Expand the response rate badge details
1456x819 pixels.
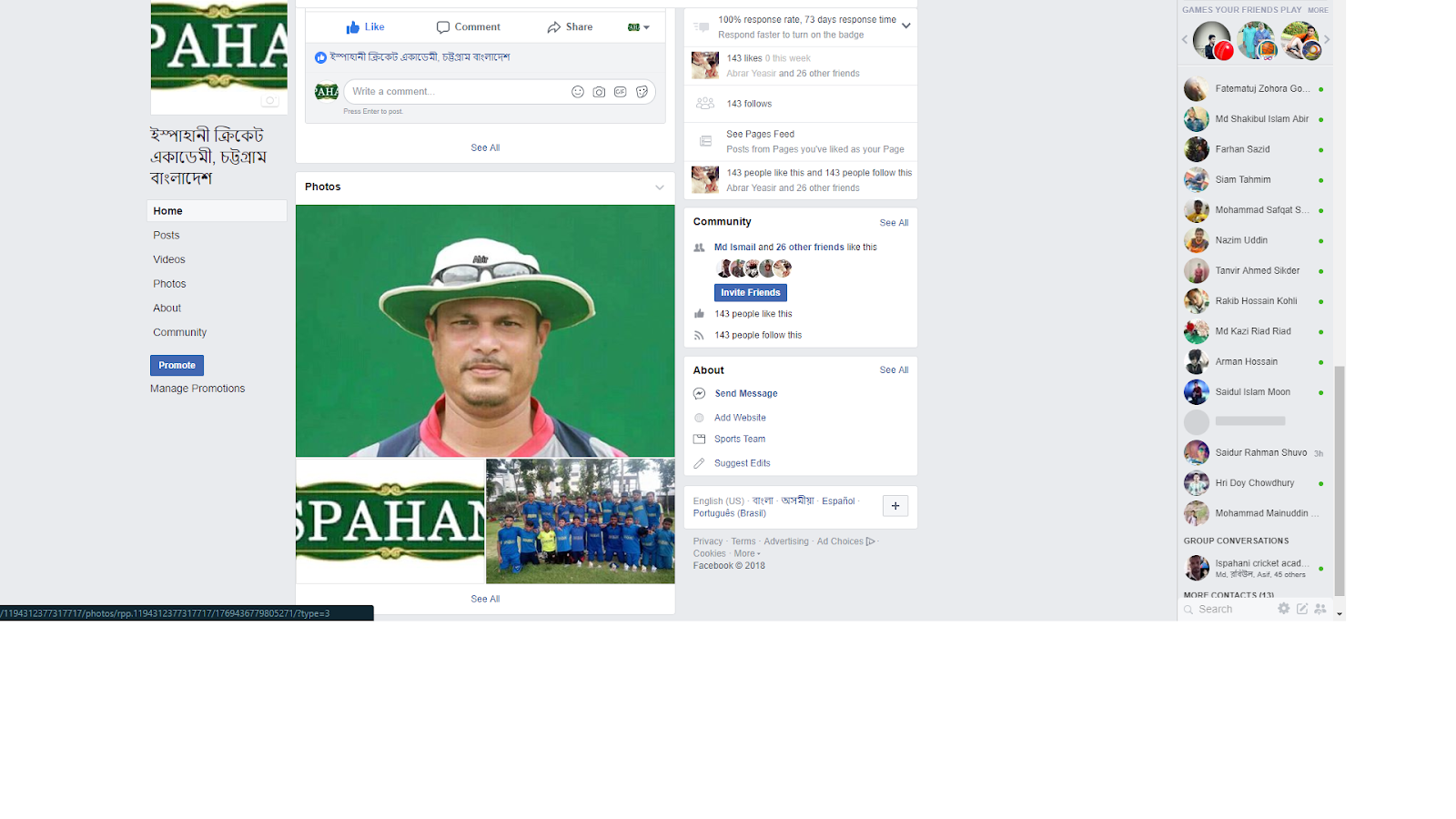[905, 26]
